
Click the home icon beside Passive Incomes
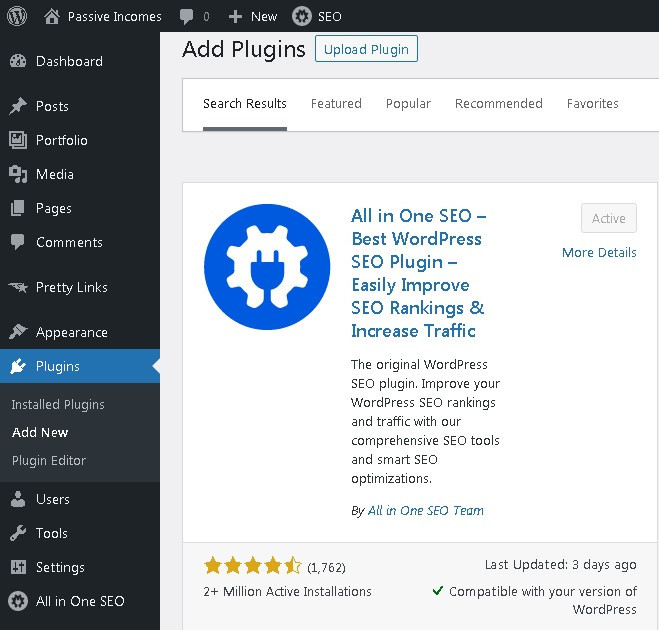52,16
